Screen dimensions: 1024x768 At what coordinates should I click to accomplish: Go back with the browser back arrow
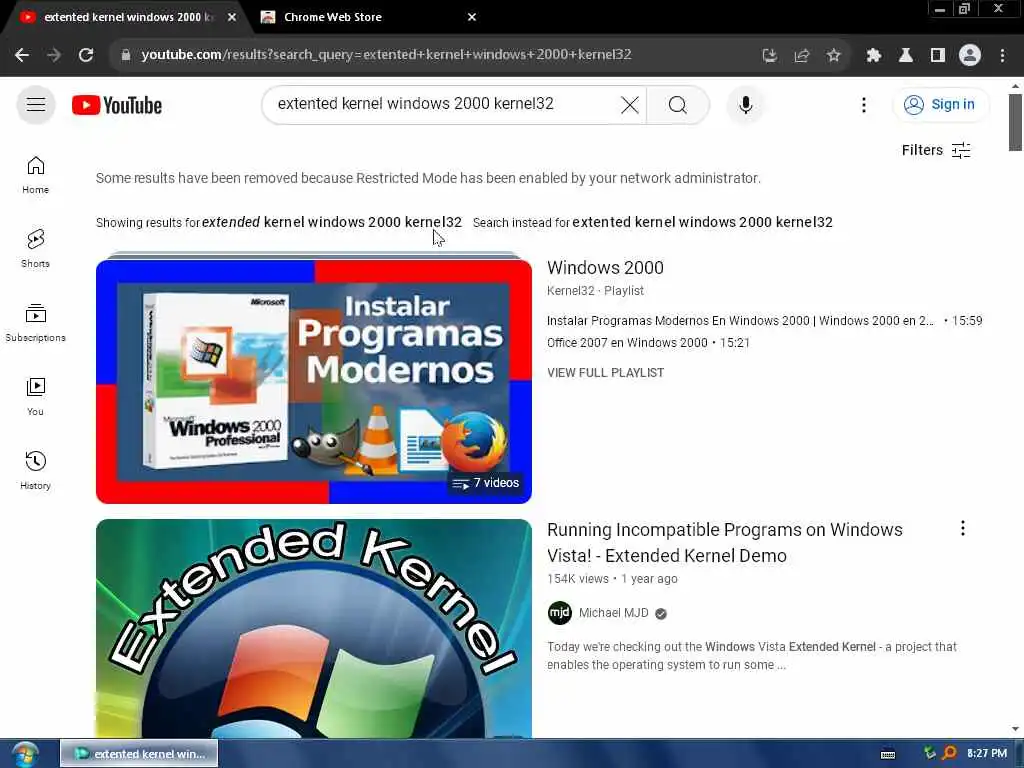[x=22, y=55]
